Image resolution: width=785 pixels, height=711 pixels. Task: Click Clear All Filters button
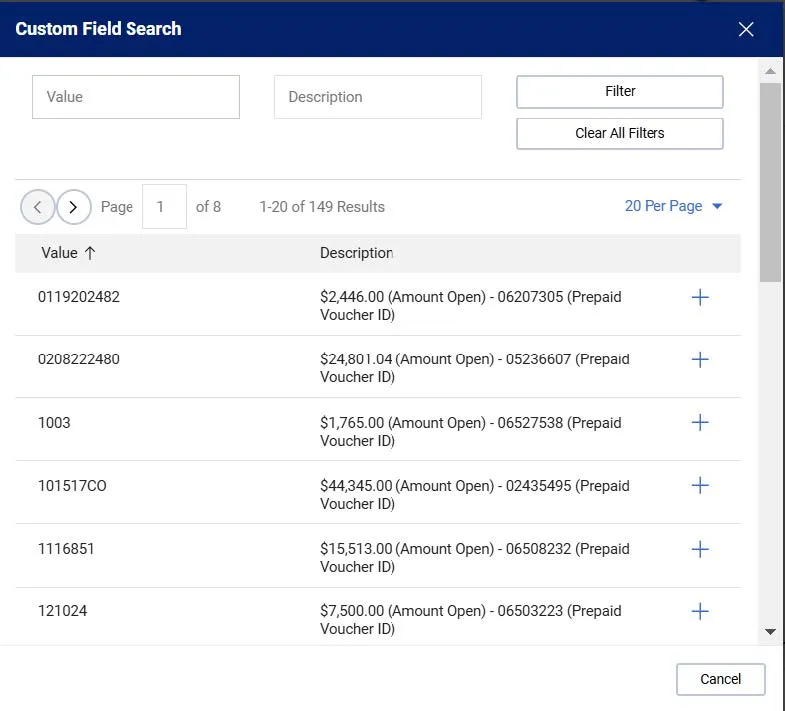(620, 133)
